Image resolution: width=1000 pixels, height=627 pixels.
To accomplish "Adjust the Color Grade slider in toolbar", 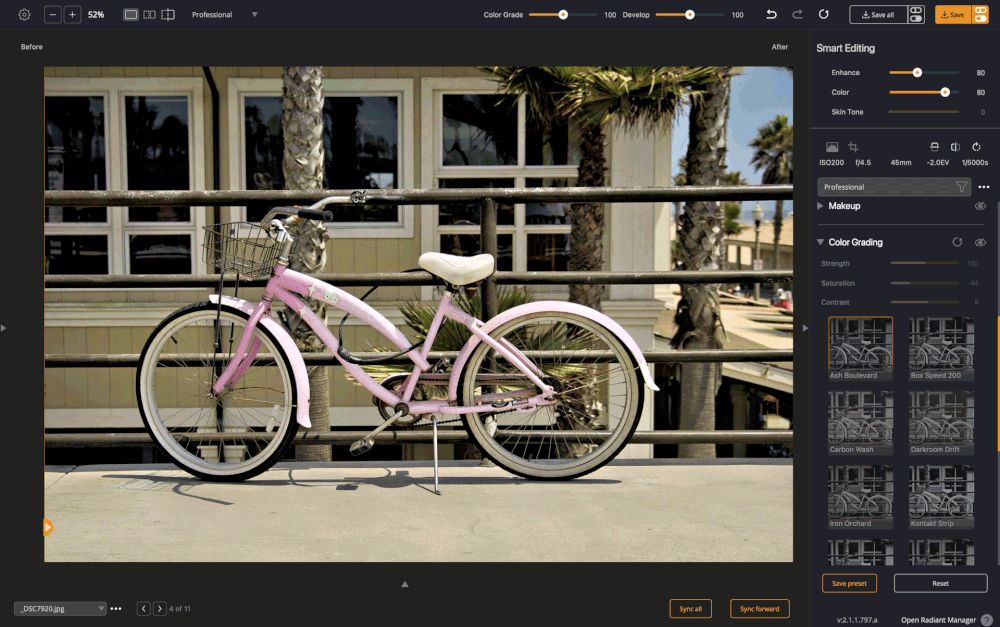I will tap(562, 15).
